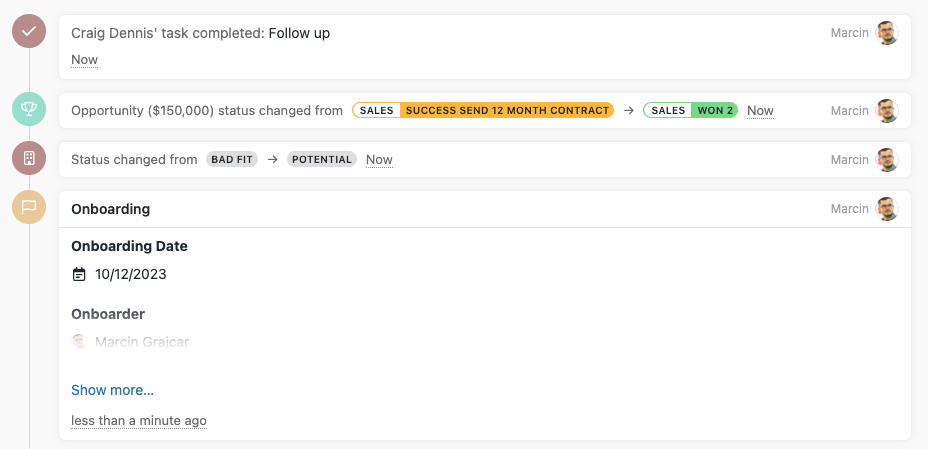Click the opportunity trophy timeline icon

pos(29,110)
